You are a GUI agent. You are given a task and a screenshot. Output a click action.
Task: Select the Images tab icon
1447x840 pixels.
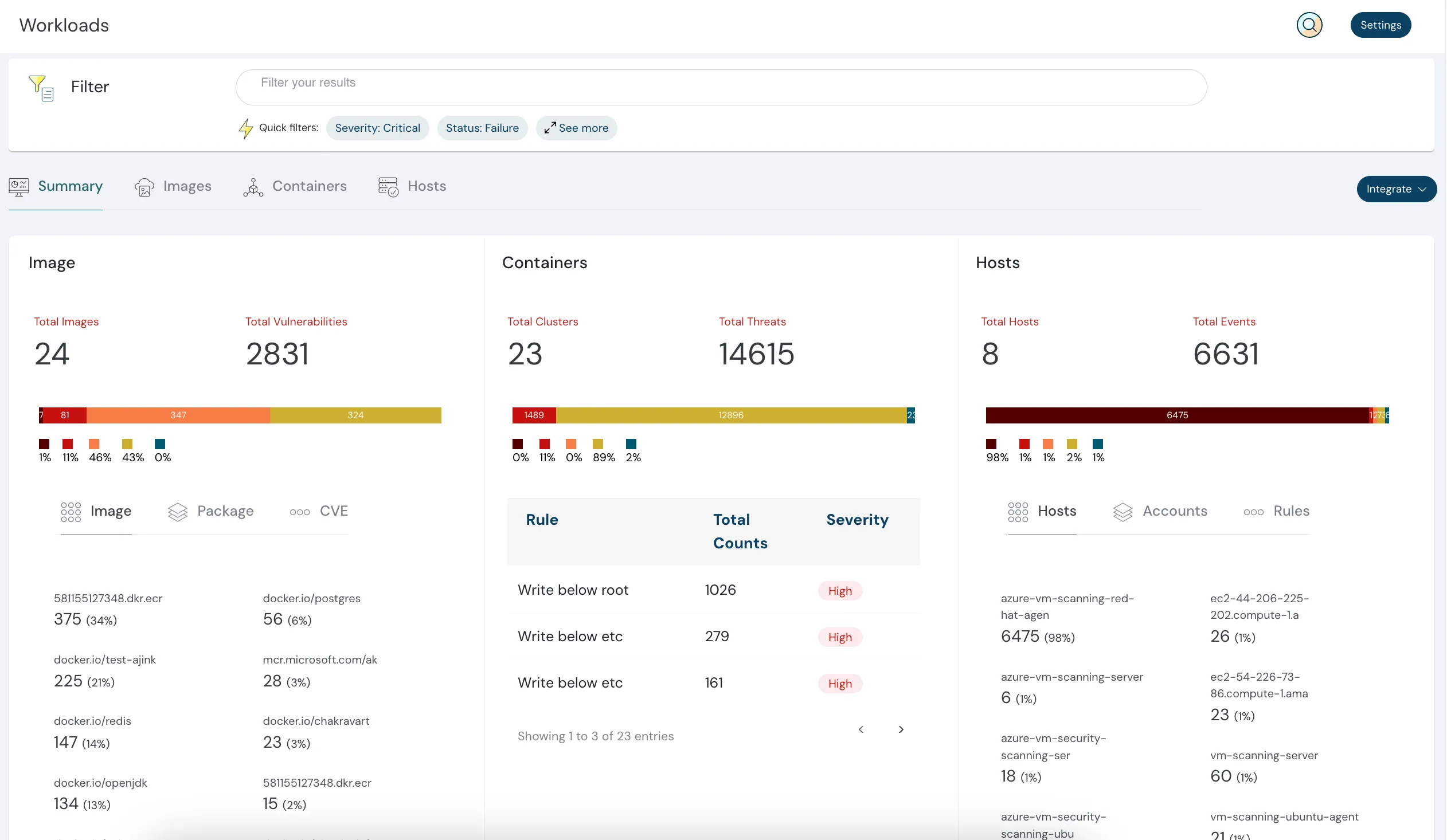[x=144, y=186]
